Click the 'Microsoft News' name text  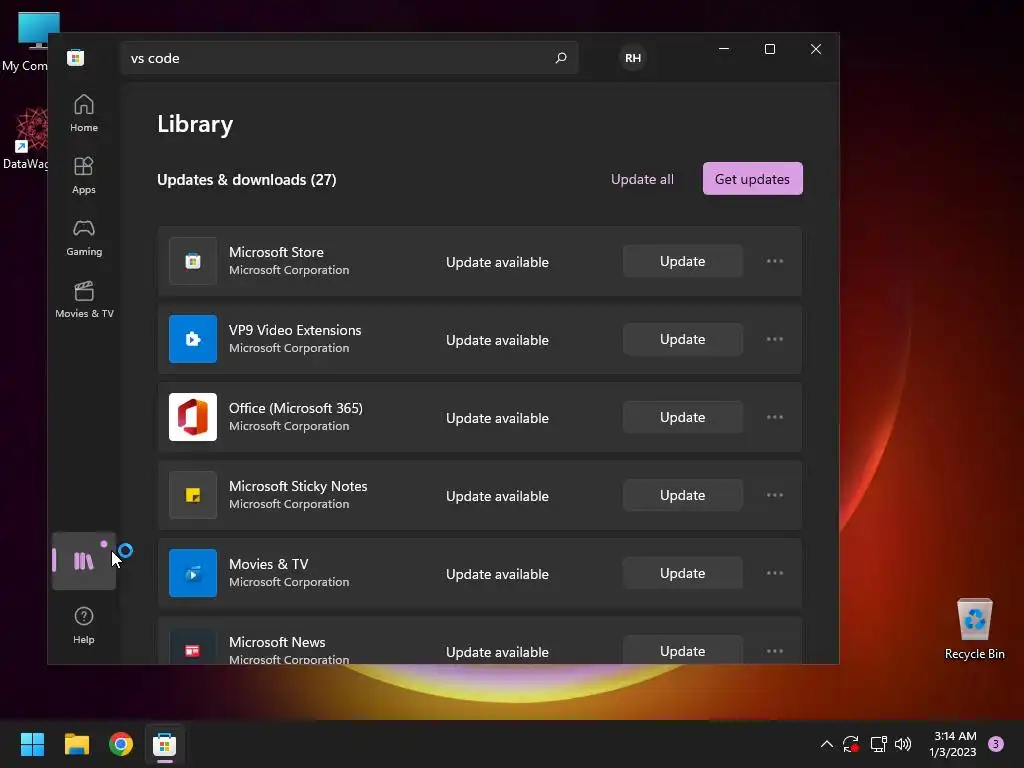tap(277, 642)
